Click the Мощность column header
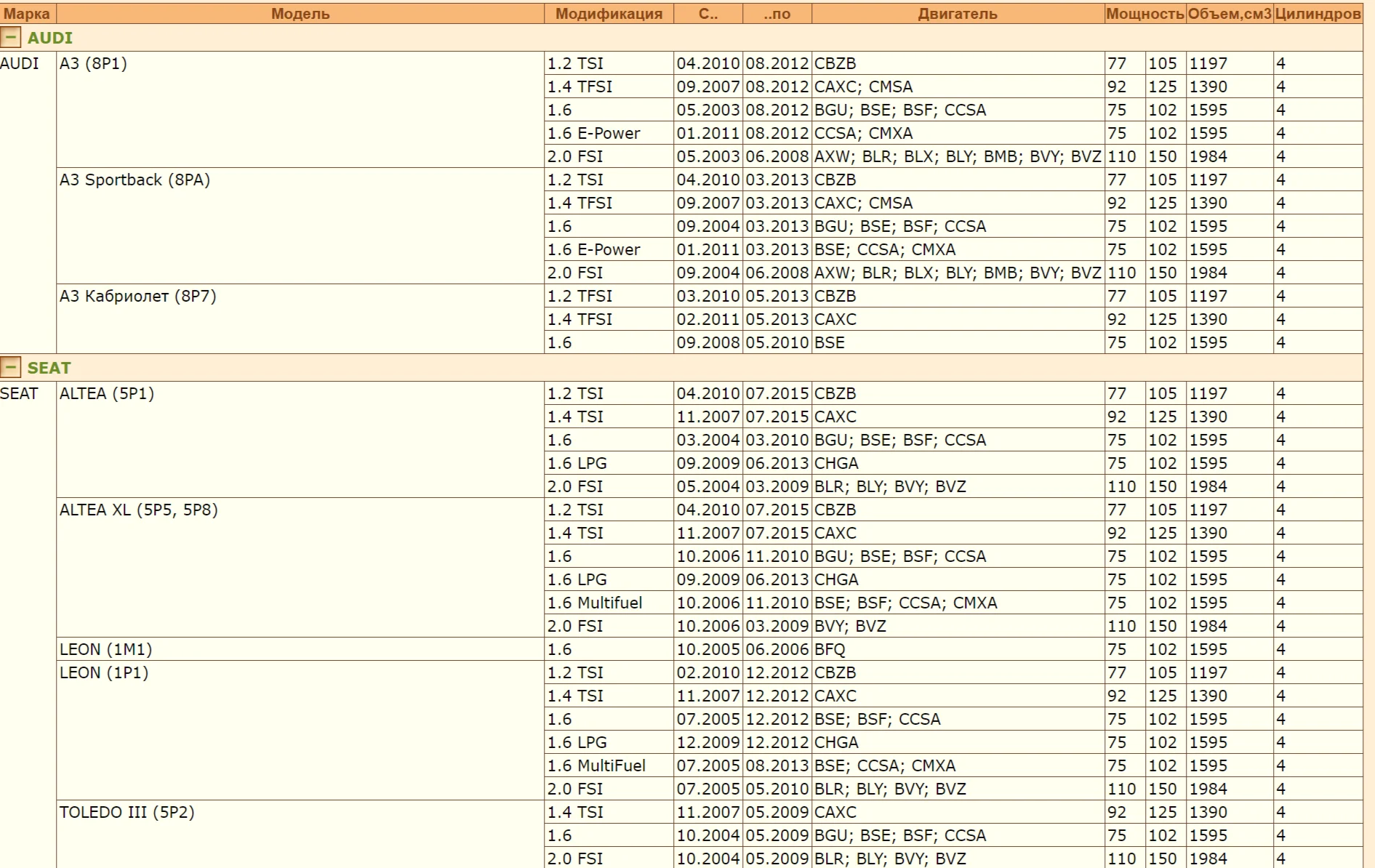The image size is (1375, 868). (1145, 13)
